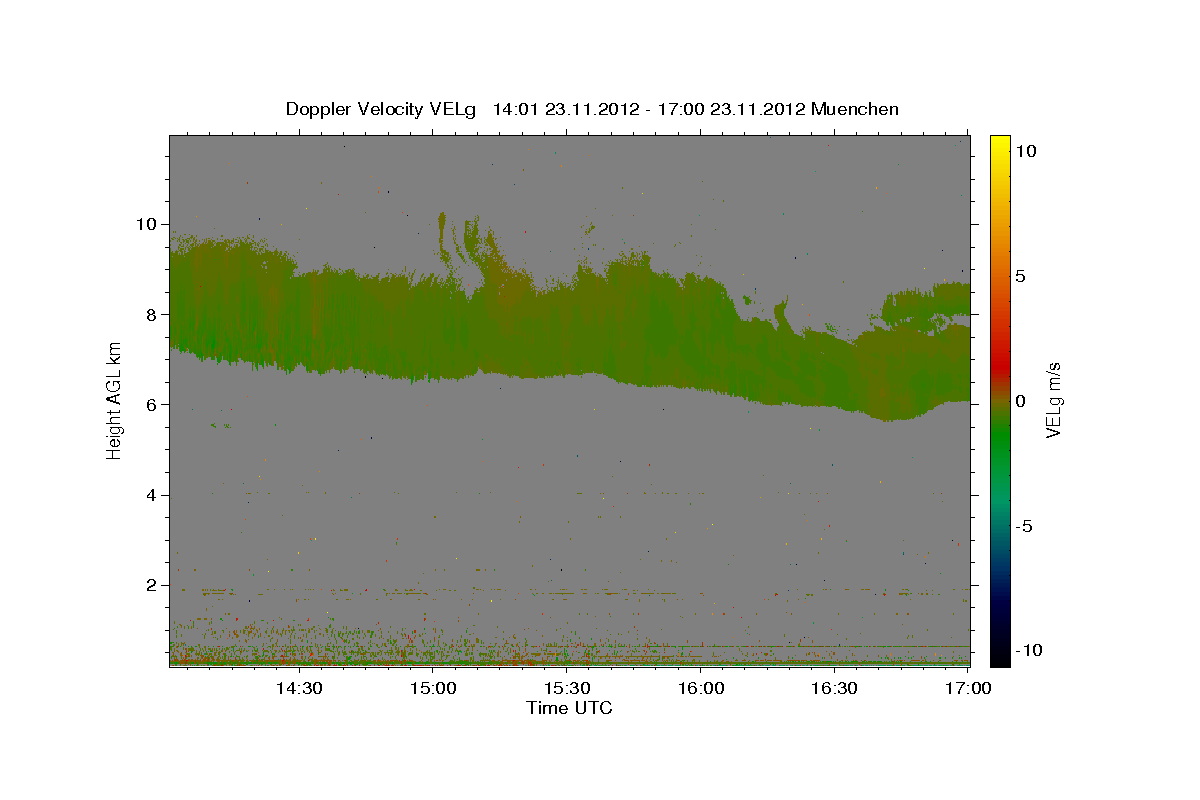The height and width of the screenshot is (800, 1200).
Task: Click the colorbar value 0 label
Action: tap(1020, 401)
